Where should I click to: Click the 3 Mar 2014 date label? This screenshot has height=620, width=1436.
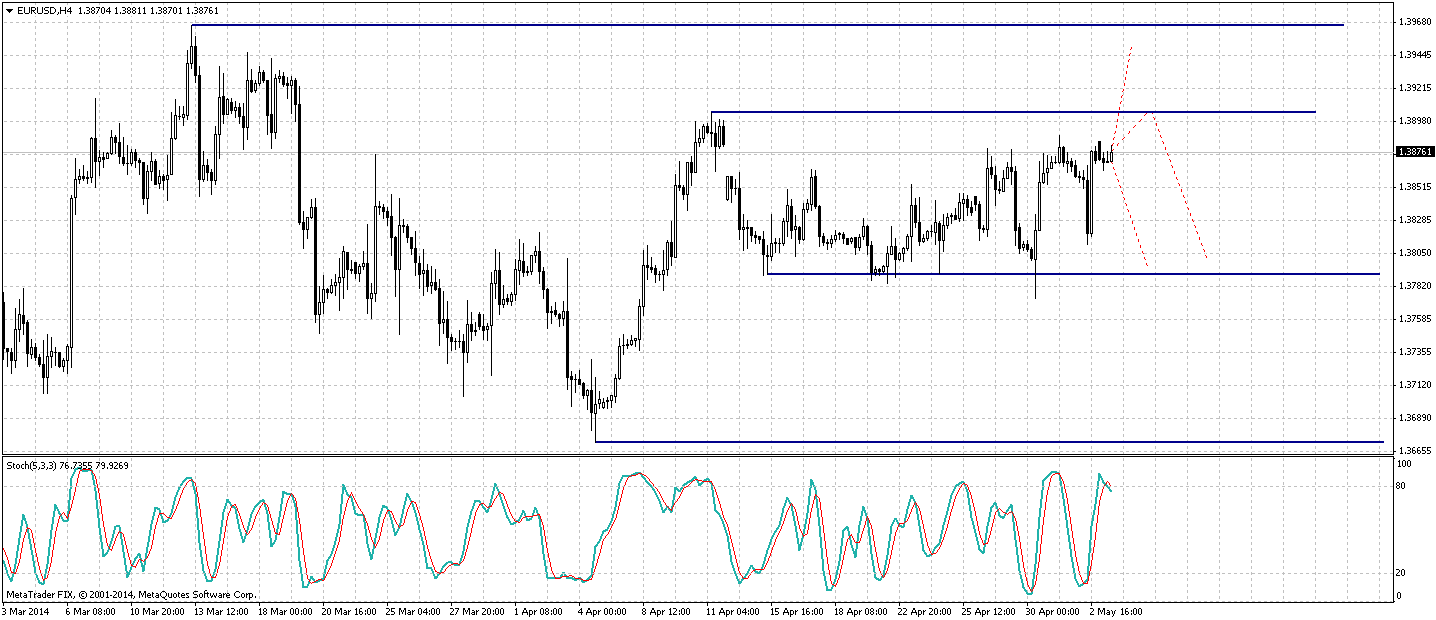tap(25, 610)
